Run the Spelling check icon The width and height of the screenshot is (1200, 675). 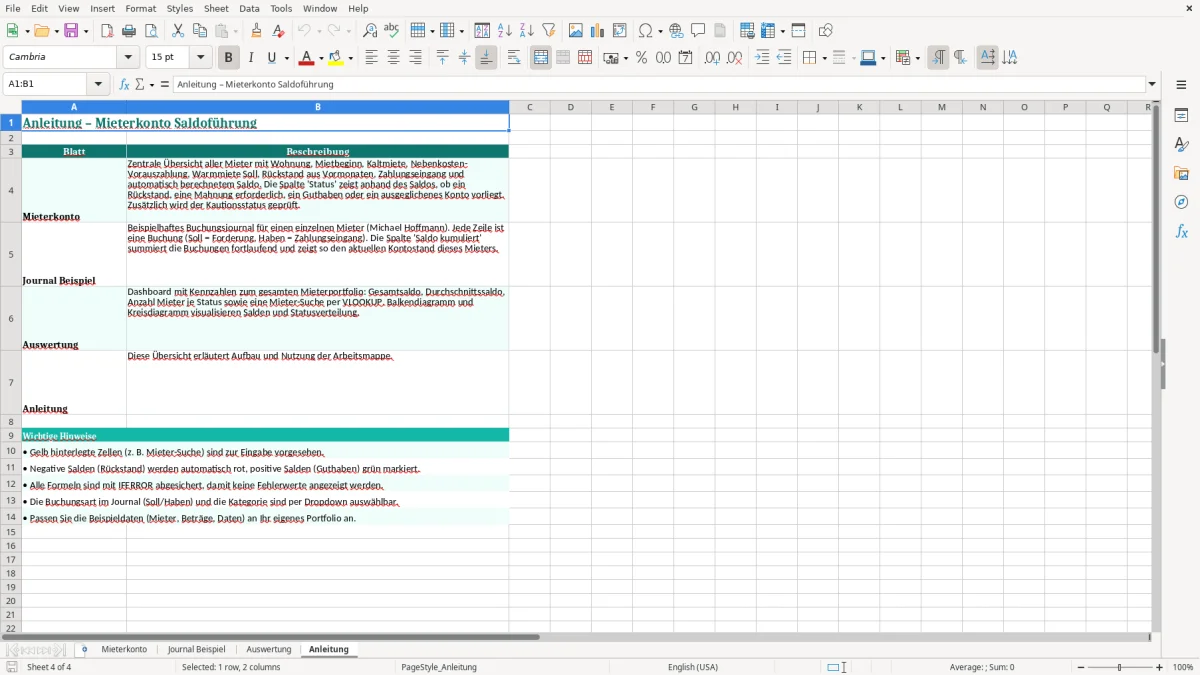(x=392, y=31)
